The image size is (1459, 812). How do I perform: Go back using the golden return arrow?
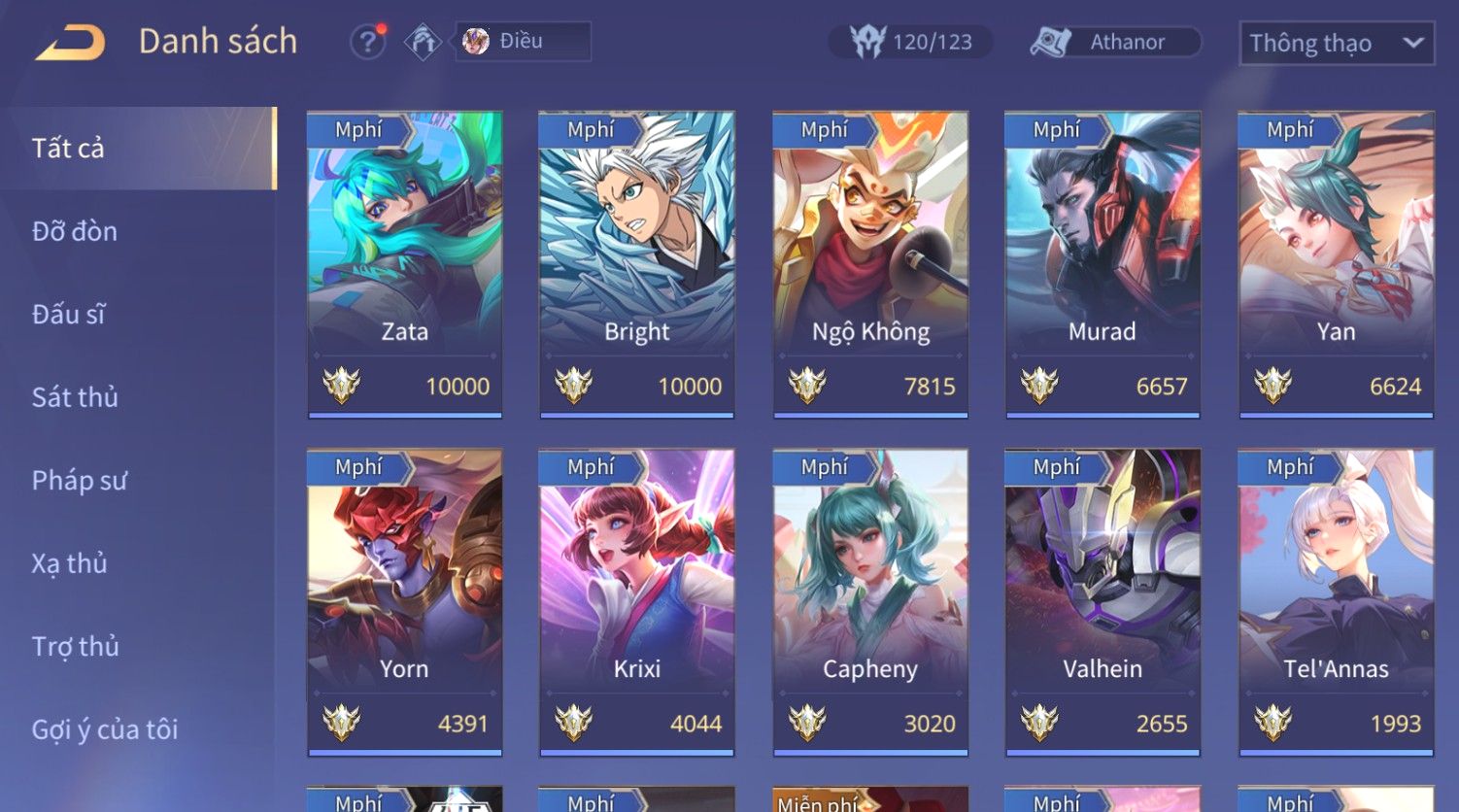70,43
